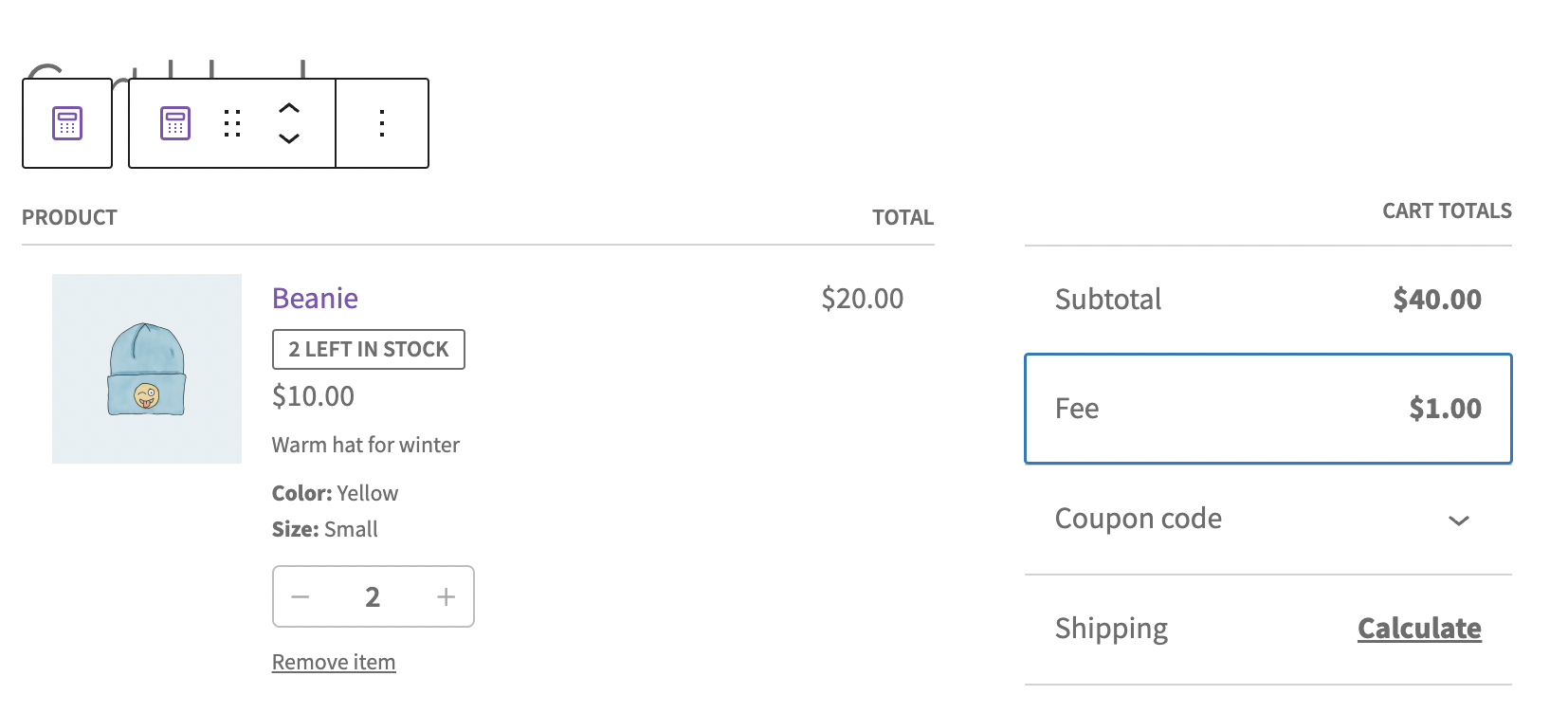
Task: Select the parent Cart block icon
Action: (66, 122)
